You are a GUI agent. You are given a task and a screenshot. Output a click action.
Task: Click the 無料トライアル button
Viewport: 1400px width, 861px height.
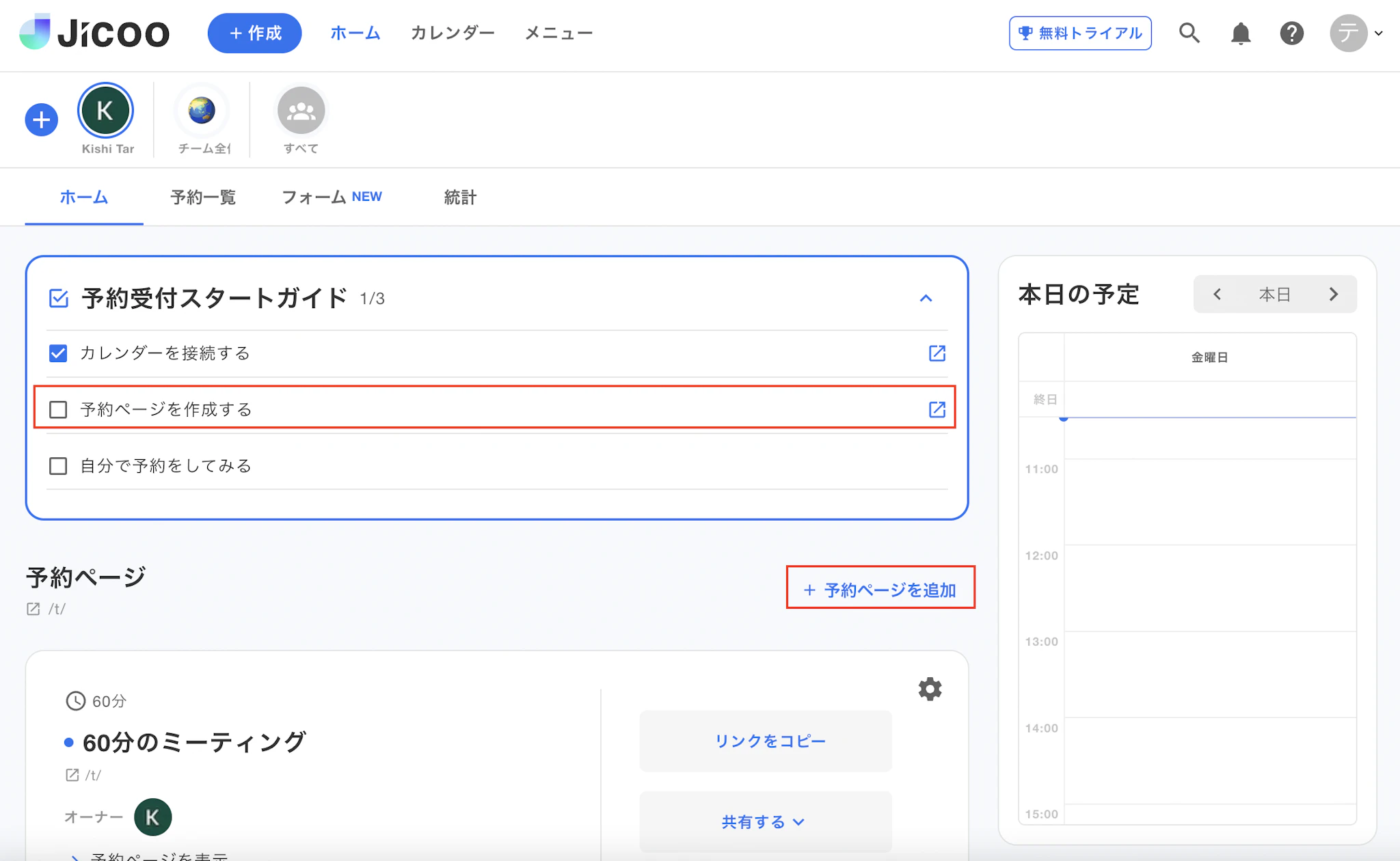pos(1079,33)
